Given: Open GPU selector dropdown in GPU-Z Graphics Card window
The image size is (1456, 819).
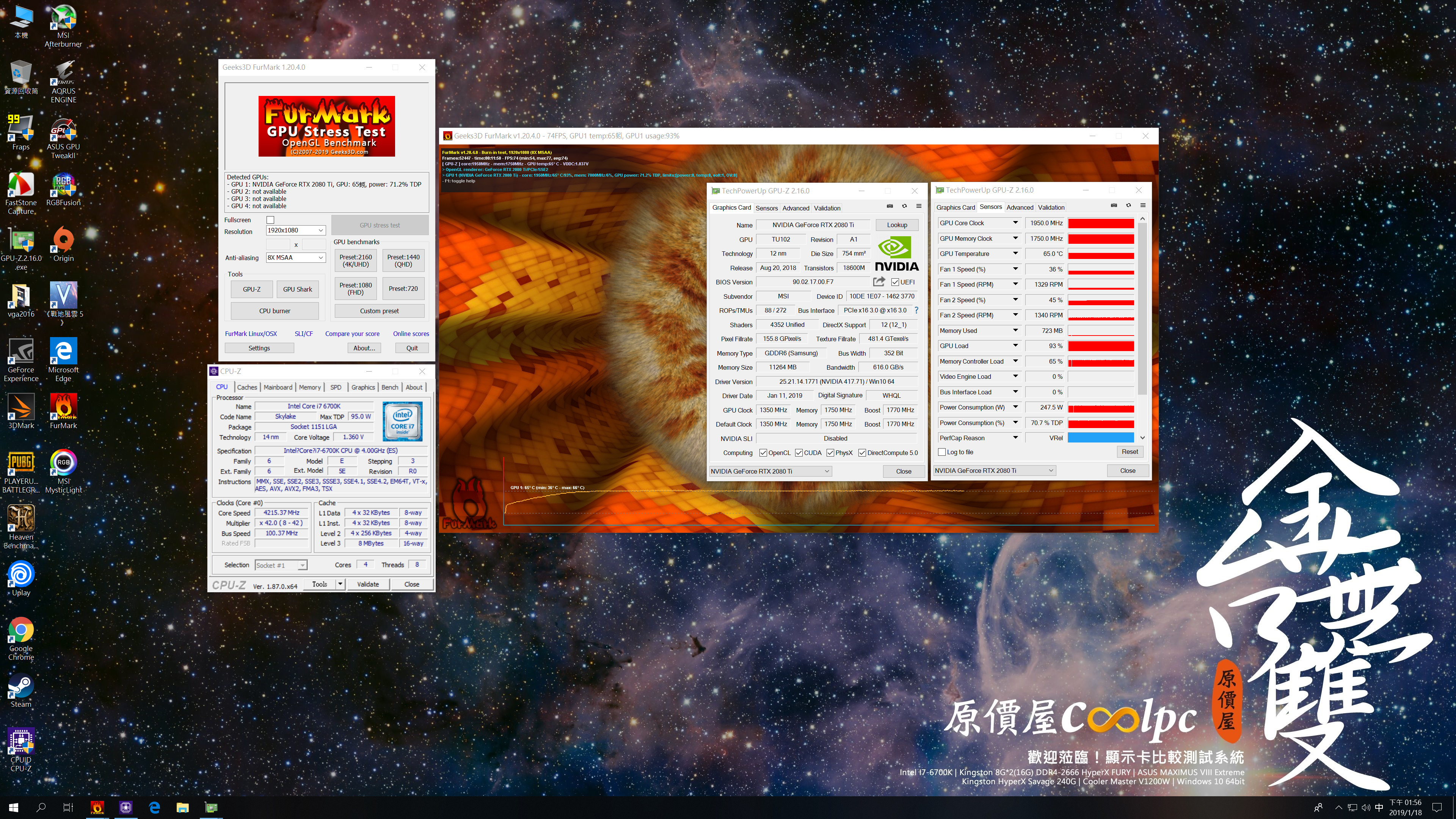Looking at the screenshot, I should pyautogui.click(x=770, y=471).
